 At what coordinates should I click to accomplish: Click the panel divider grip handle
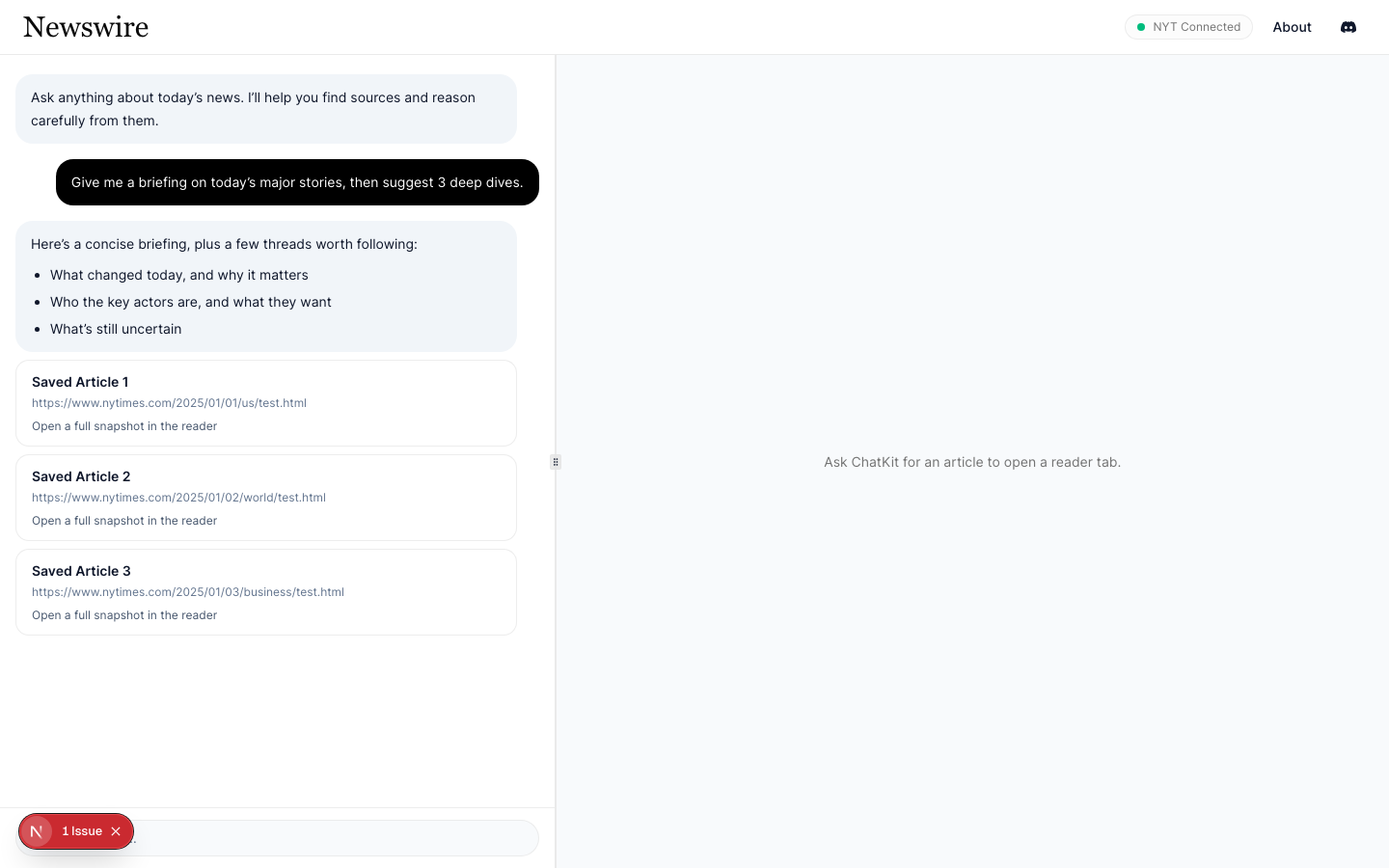point(556,462)
